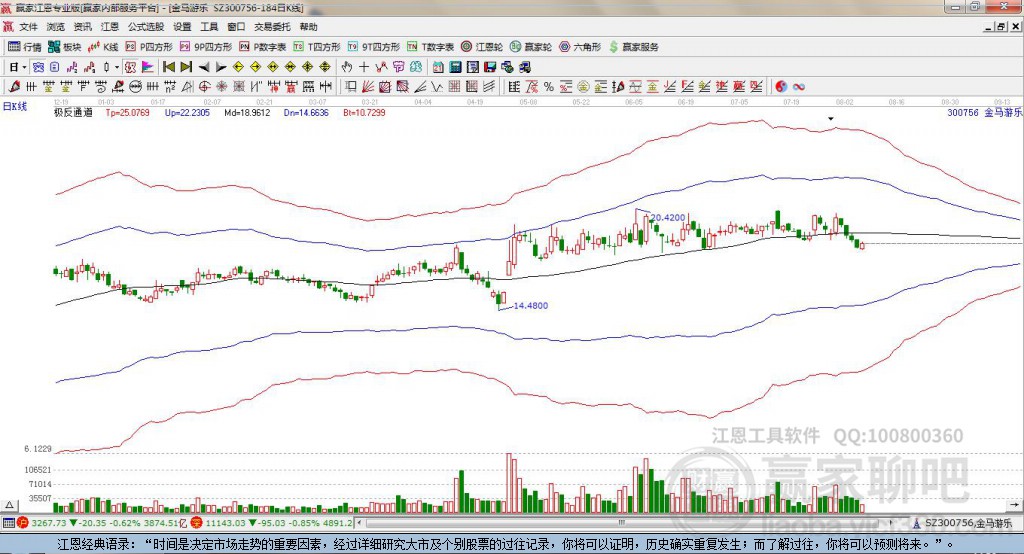This screenshot has height=554, width=1024.
Task: Expand the candlestick style dropdown arrow
Action: [117, 67]
